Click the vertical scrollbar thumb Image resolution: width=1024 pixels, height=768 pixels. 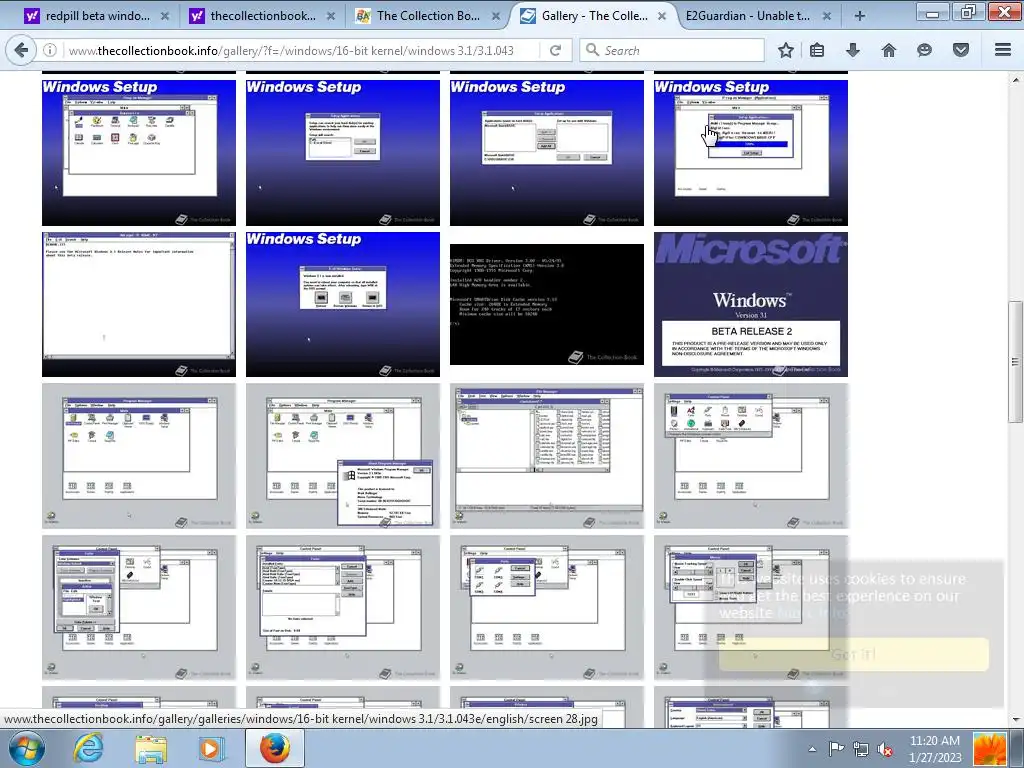pos(1016,361)
